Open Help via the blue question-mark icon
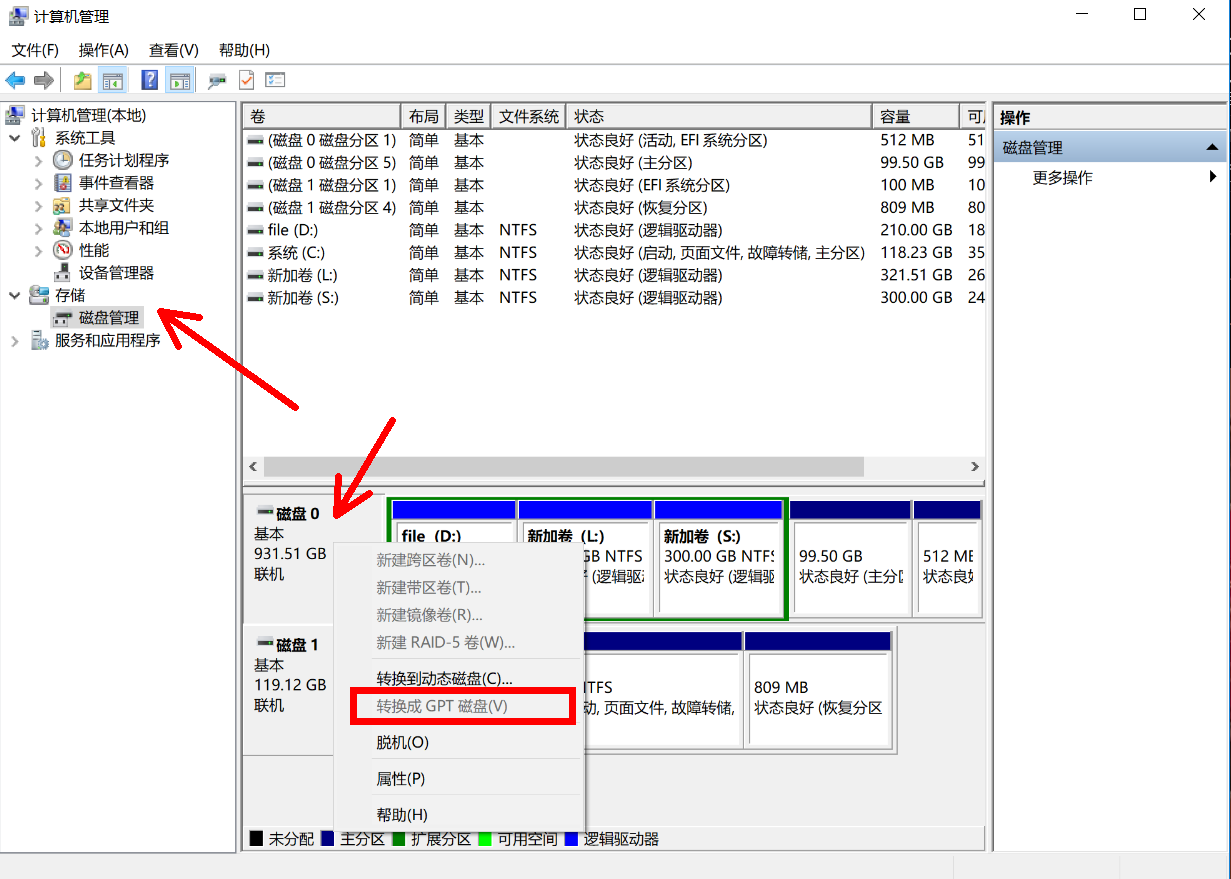The width and height of the screenshot is (1231, 879). pyautogui.click(x=150, y=81)
